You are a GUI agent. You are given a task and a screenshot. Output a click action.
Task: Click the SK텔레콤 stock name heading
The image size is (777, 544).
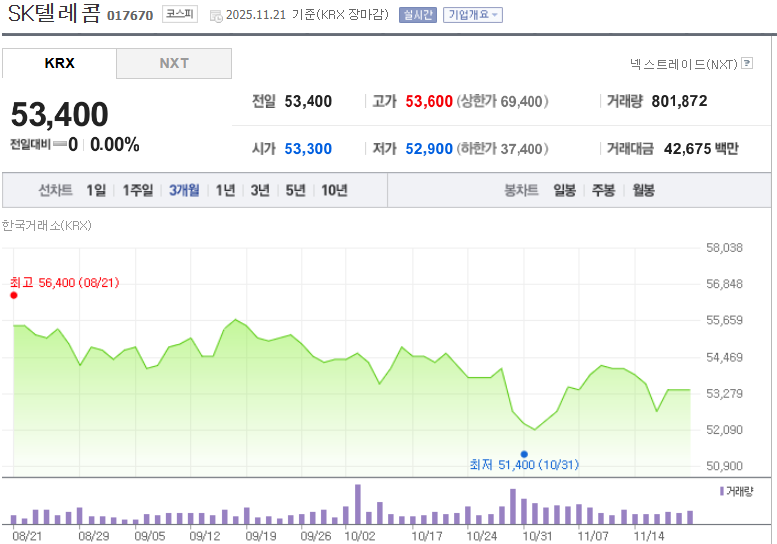[x=55, y=13]
